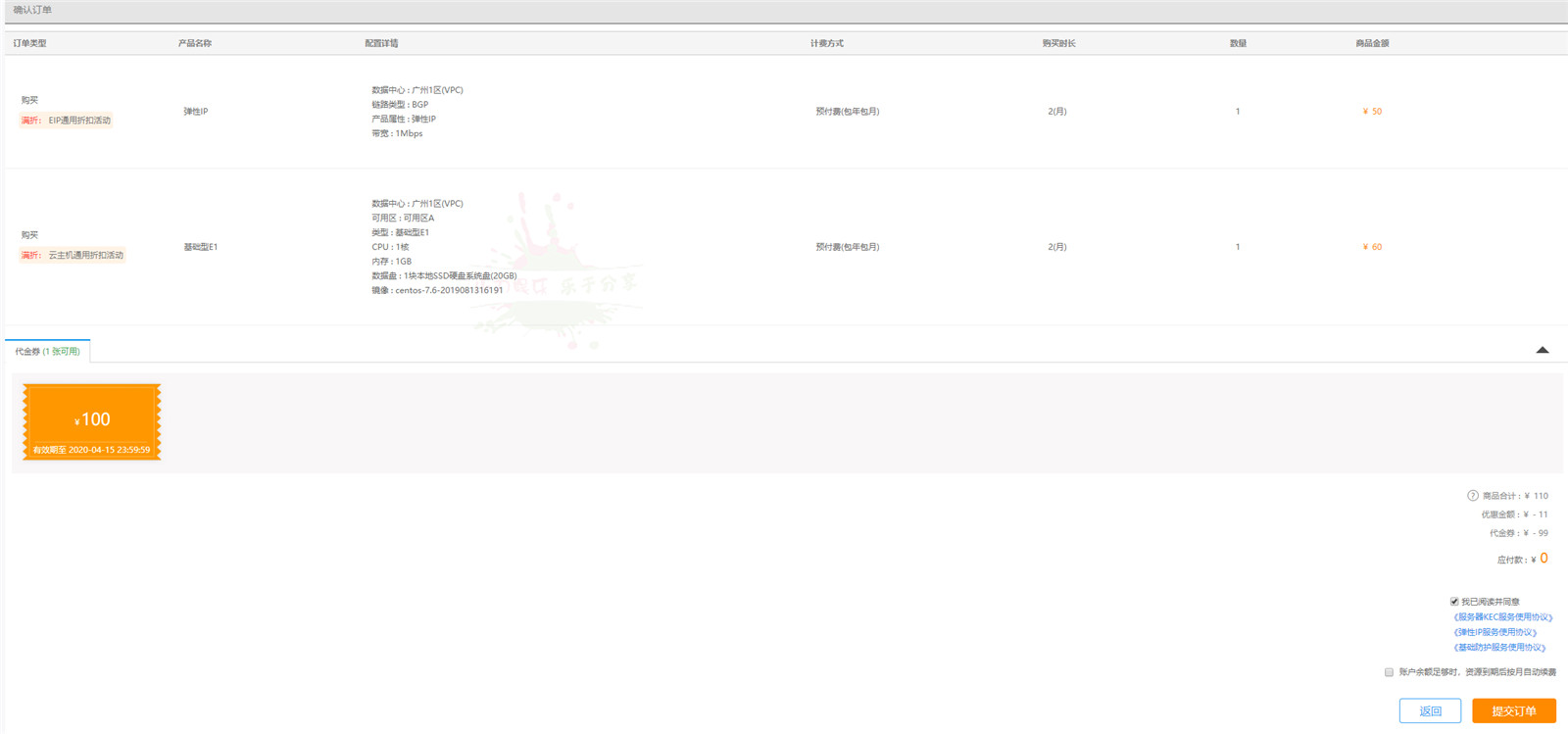Open the 代金券 (1 张可用) tab

point(47,352)
